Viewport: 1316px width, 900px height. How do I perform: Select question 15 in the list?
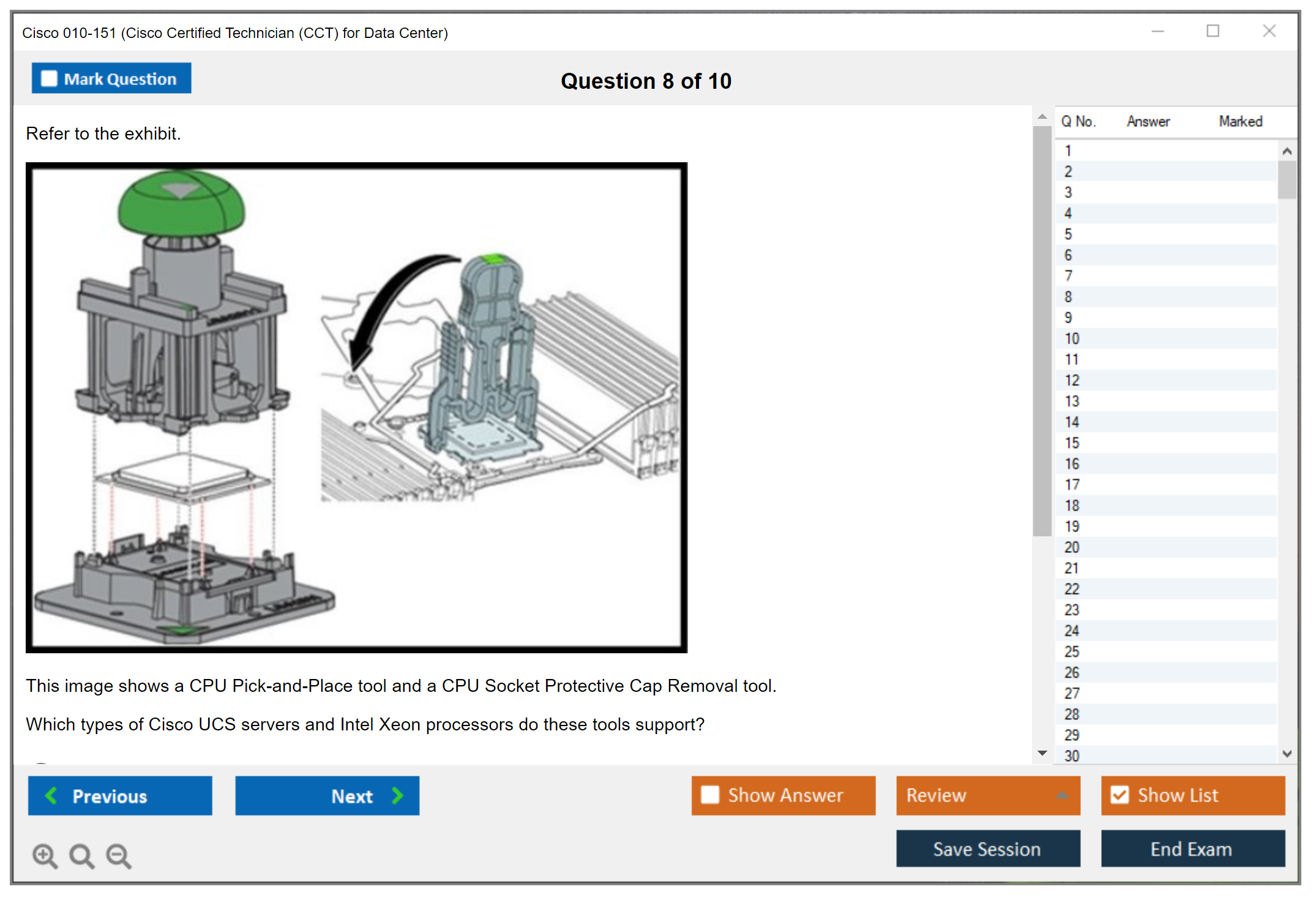[1072, 443]
